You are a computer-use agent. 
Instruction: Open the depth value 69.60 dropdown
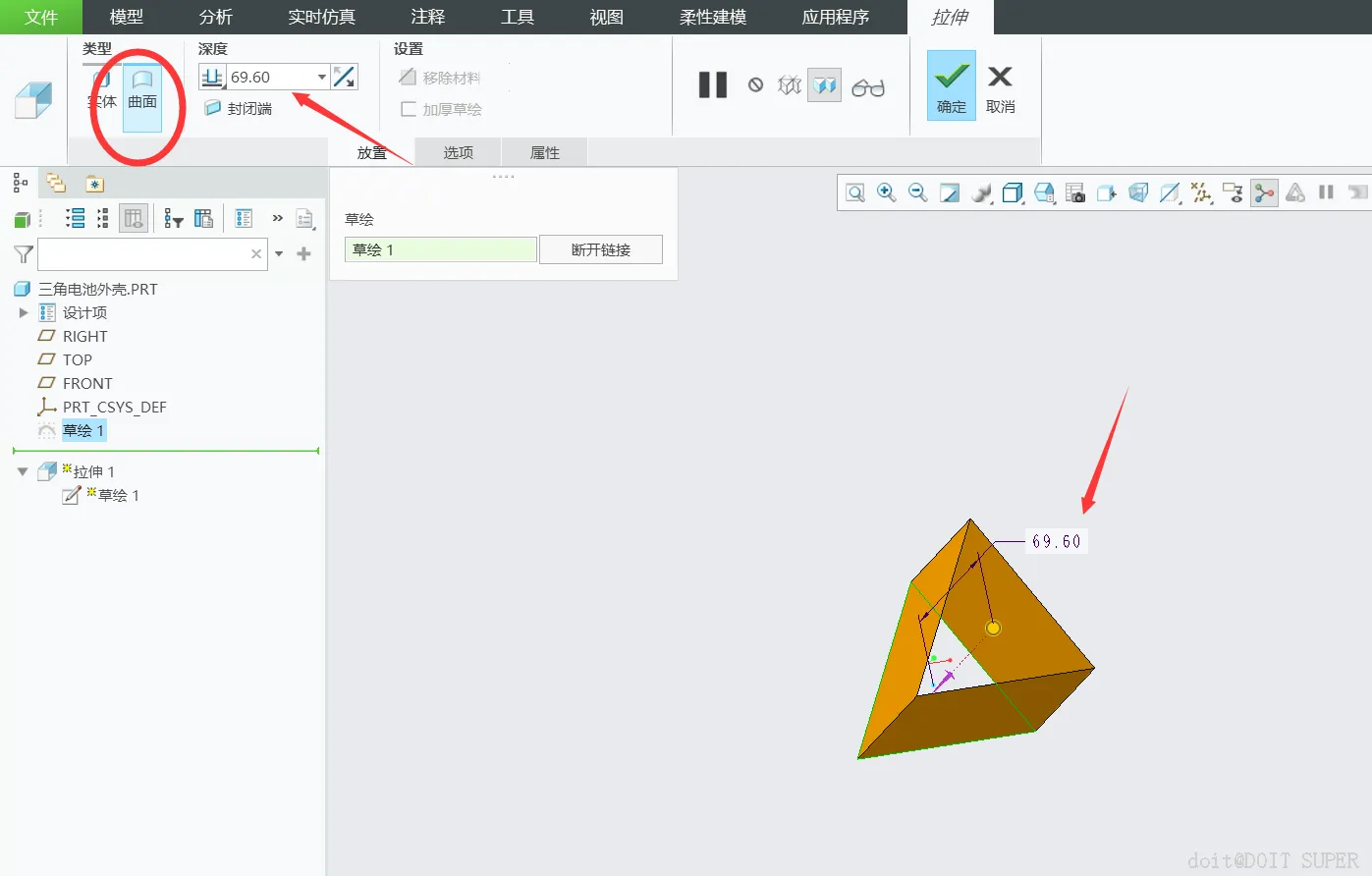tap(322, 77)
